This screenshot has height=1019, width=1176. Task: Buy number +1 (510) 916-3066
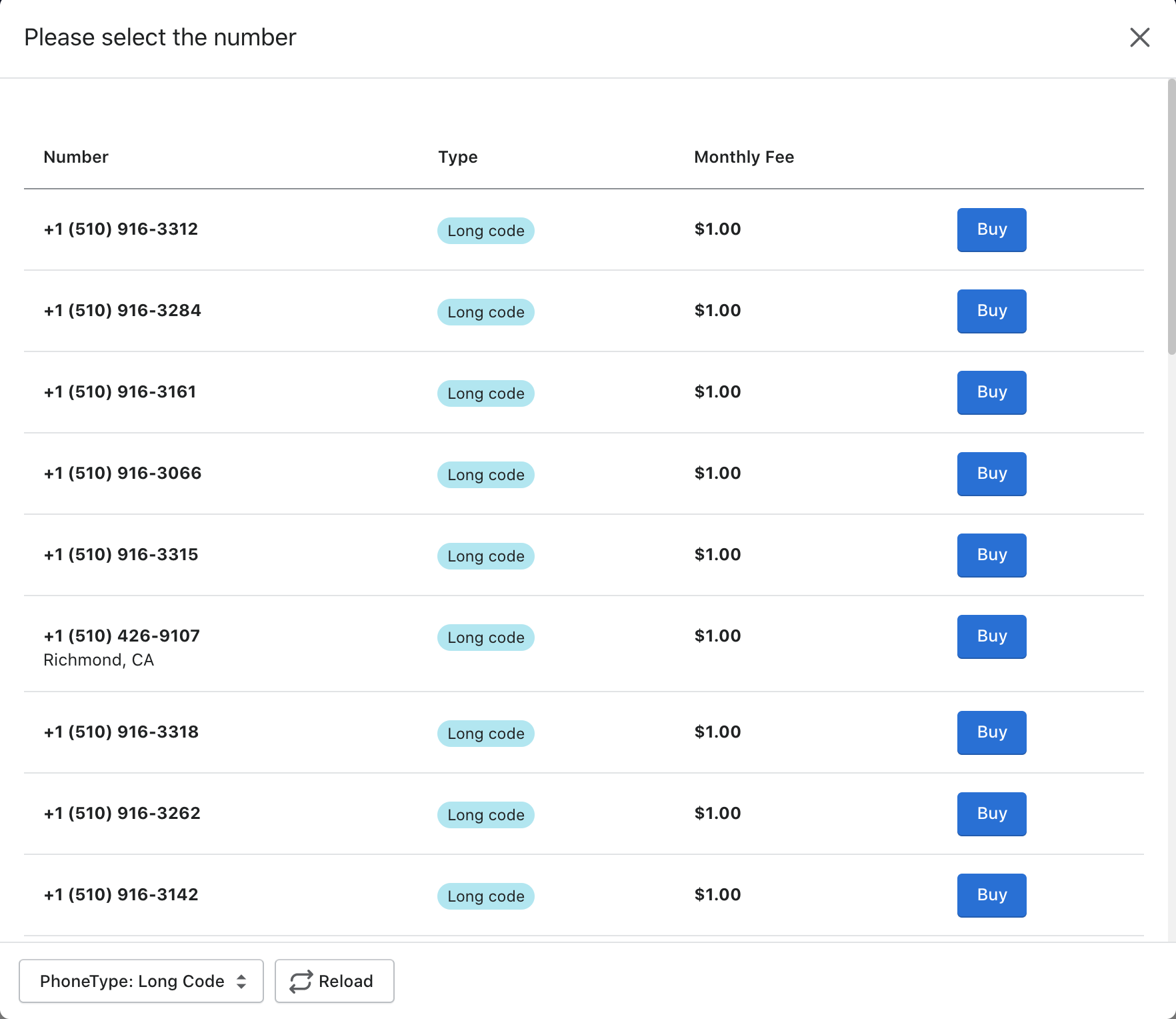991,474
